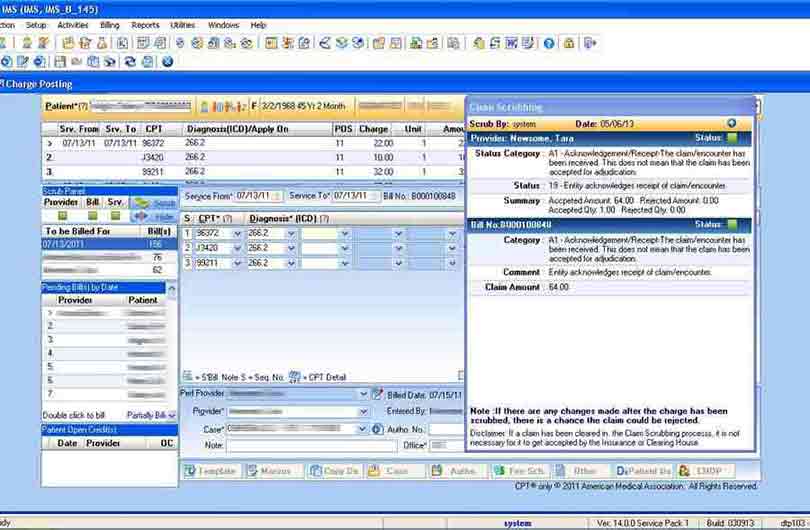Collapse the Pending Bill(s) by Date panel

click(172, 289)
